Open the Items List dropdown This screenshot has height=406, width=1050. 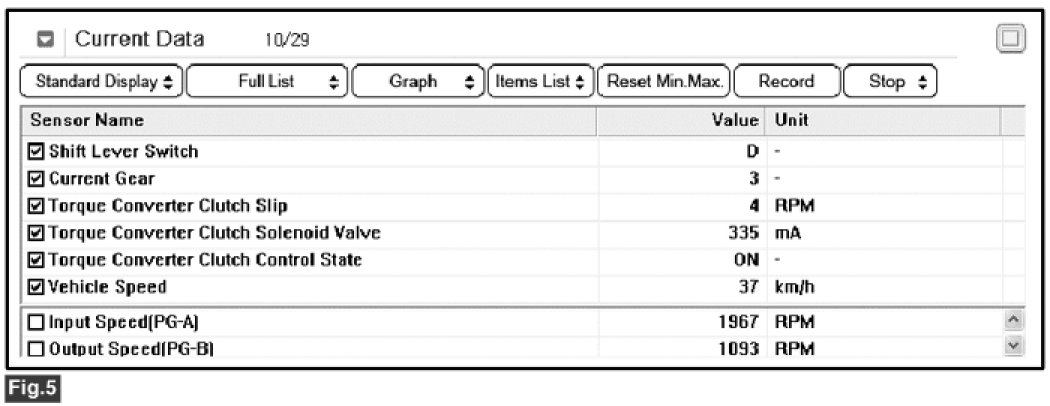[540, 82]
